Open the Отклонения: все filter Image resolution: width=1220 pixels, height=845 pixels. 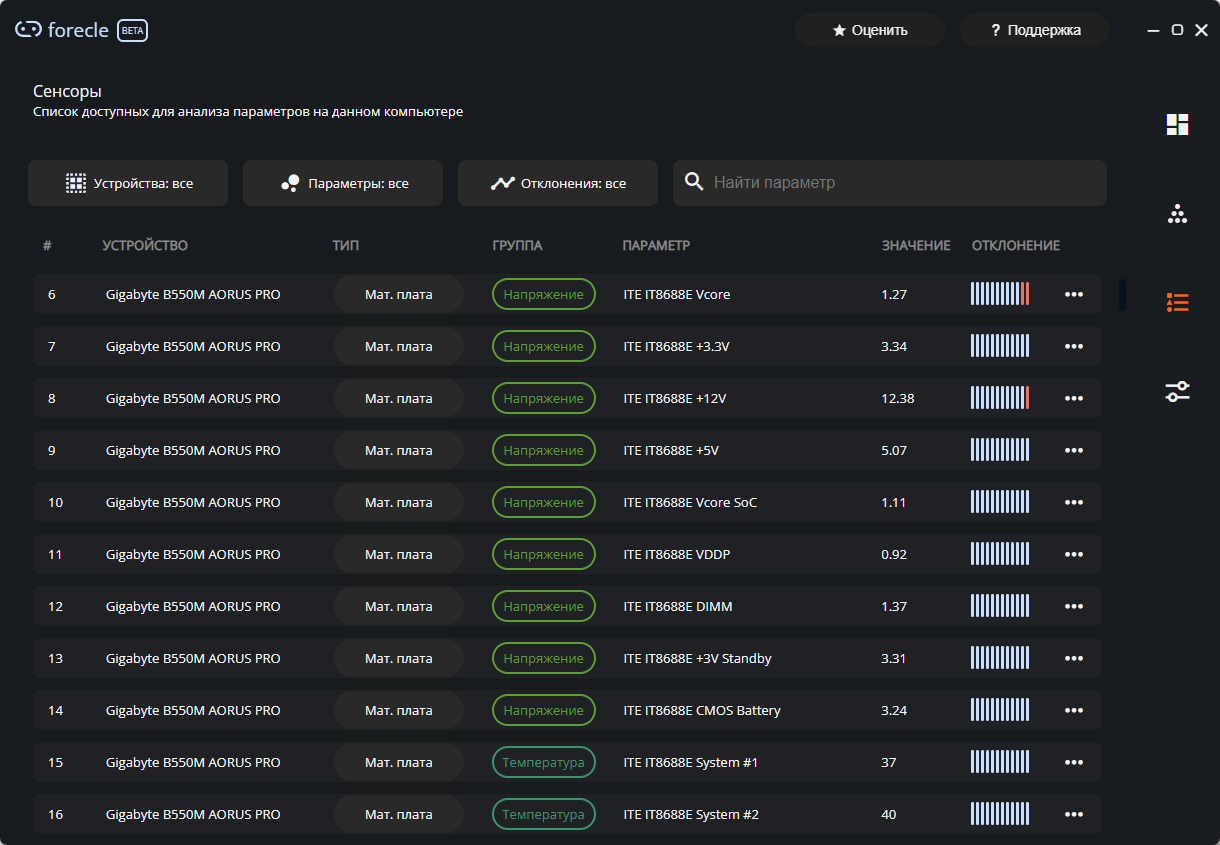[558, 183]
